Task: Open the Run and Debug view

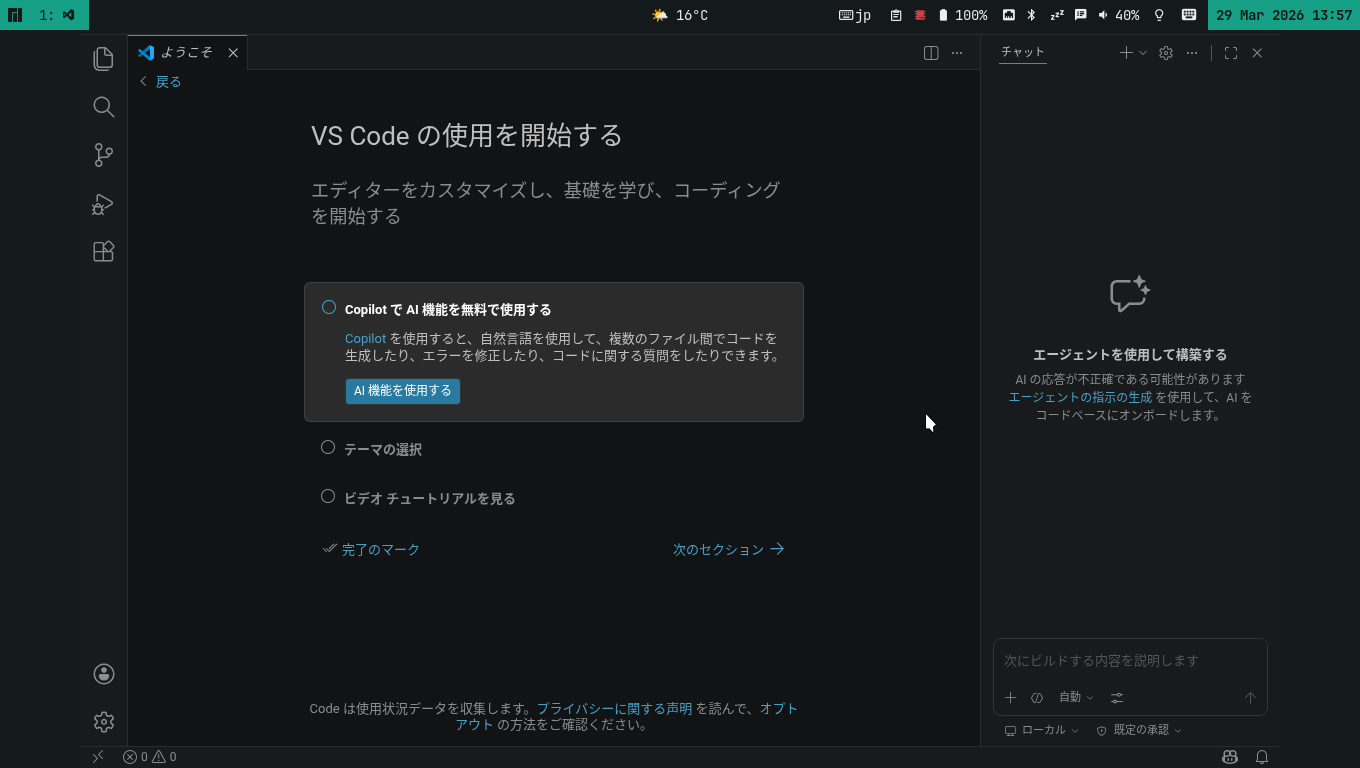Action: coord(103,204)
